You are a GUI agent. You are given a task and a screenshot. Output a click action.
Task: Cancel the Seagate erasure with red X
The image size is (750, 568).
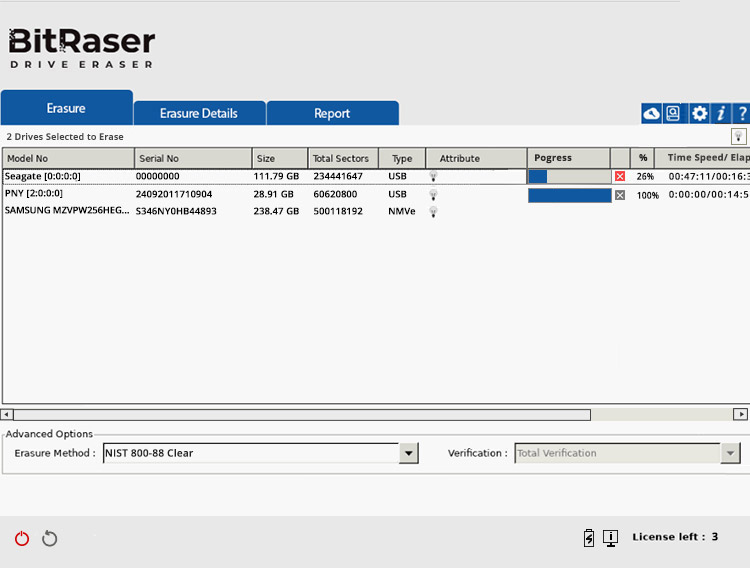620,176
